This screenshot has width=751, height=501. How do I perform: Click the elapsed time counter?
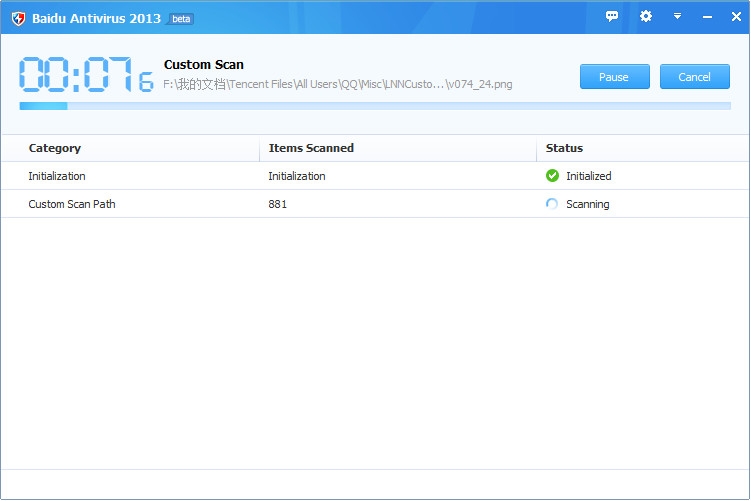click(x=86, y=74)
